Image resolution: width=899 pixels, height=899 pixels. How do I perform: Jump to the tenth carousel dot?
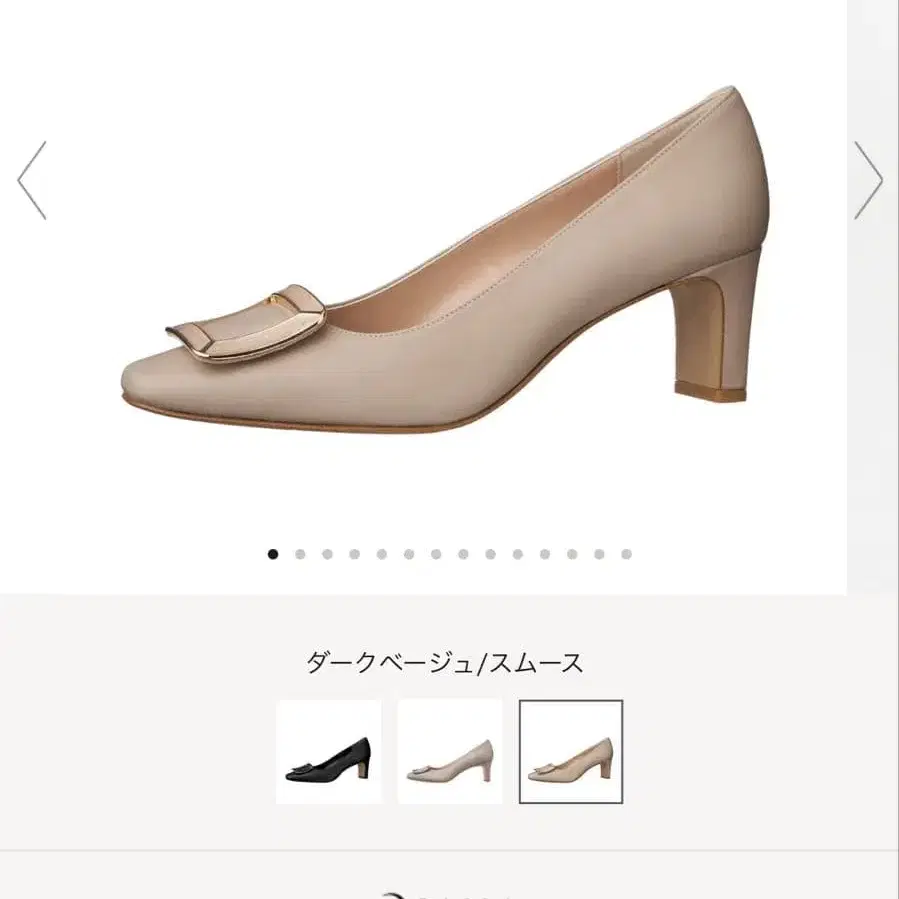[x=518, y=554]
